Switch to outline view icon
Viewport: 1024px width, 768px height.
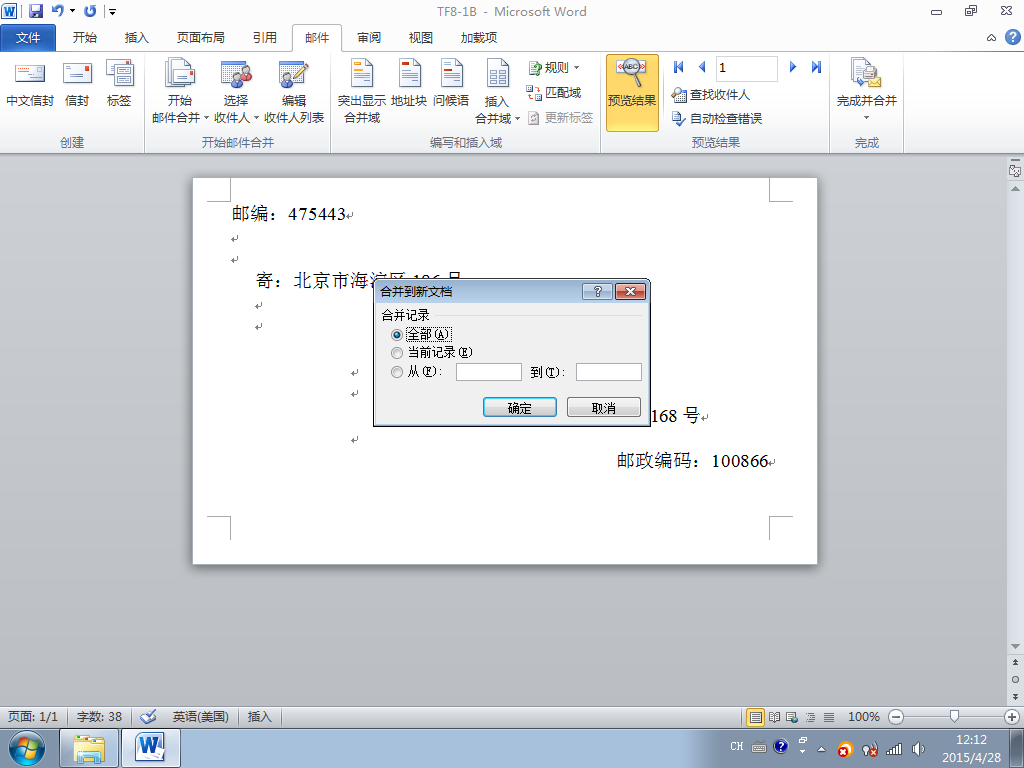point(810,717)
